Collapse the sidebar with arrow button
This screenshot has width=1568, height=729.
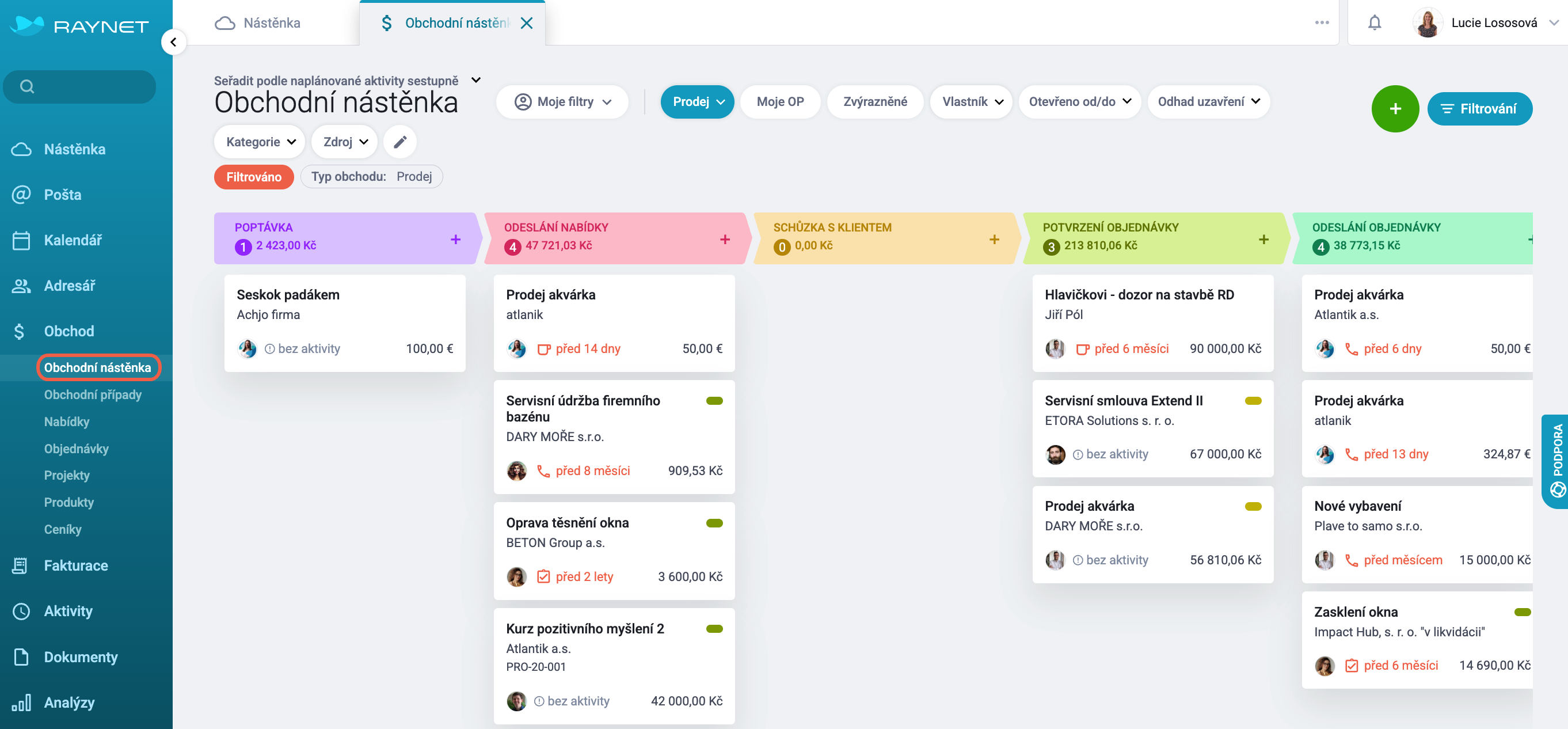(173, 42)
